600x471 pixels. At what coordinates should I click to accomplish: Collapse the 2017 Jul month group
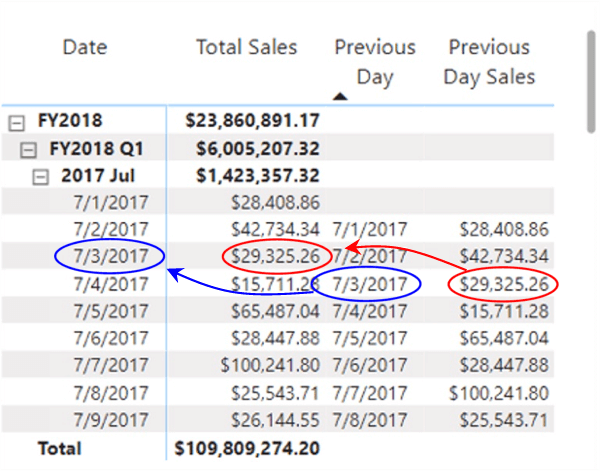tap(41, 176)
